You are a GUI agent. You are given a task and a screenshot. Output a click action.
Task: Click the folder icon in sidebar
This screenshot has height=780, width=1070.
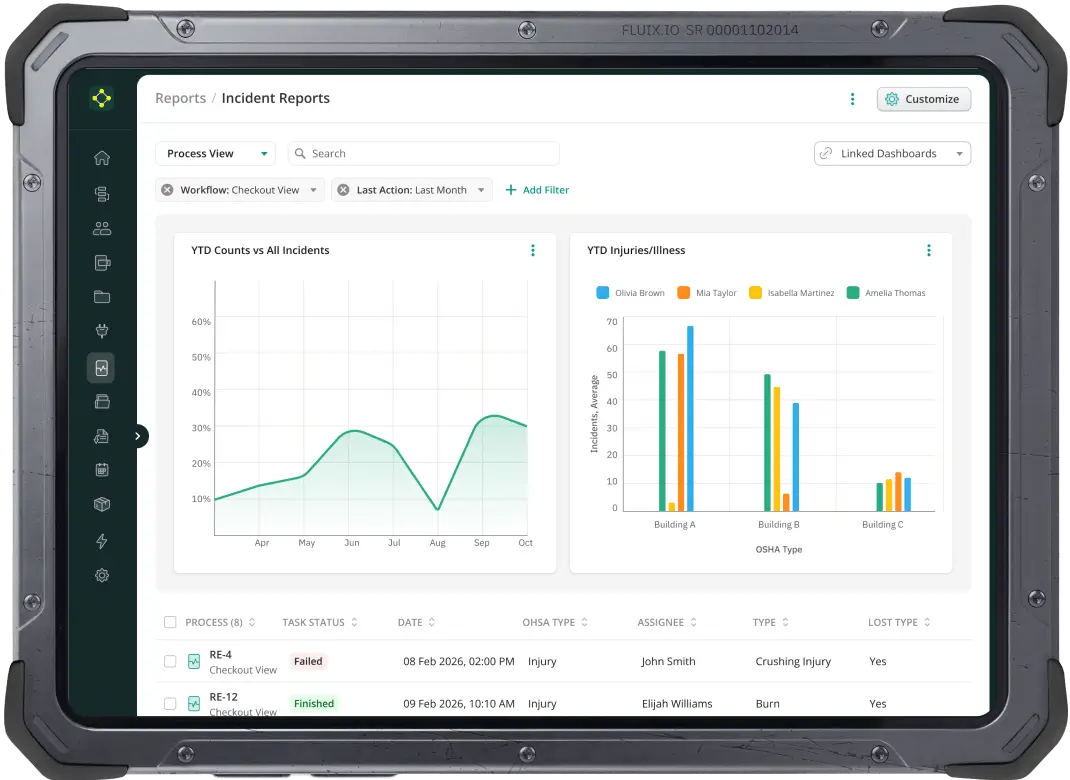(x=101, y=297)
